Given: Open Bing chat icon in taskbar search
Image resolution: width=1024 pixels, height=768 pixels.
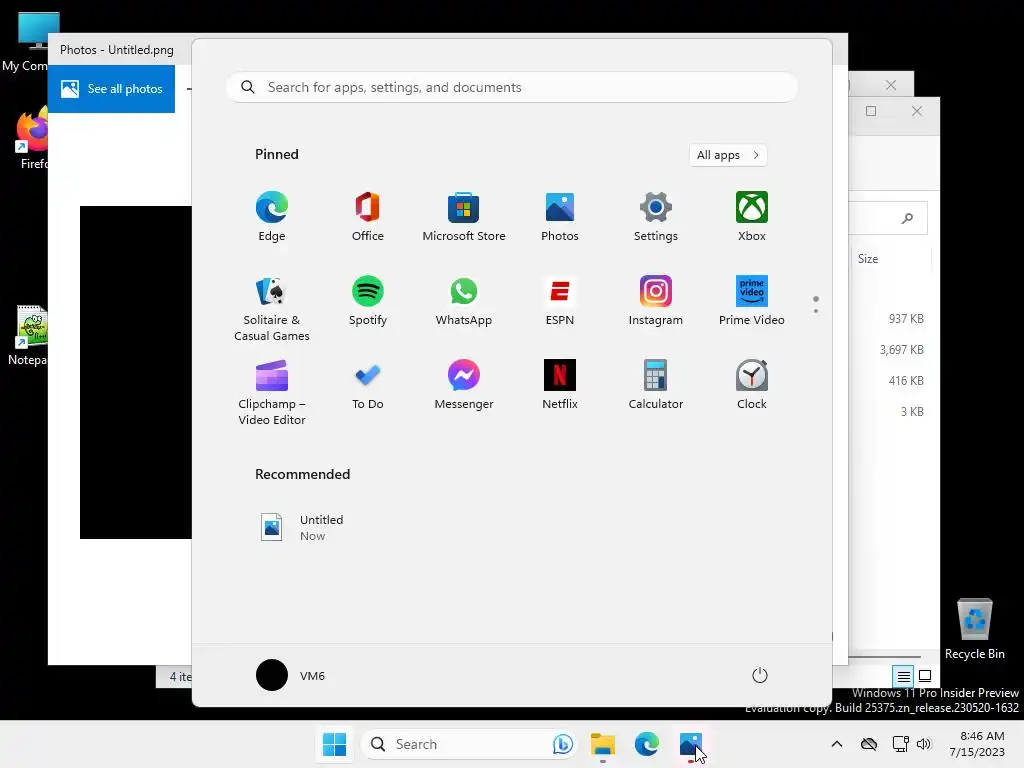Looking at the screenshot, I should click(x=562, y=744).
